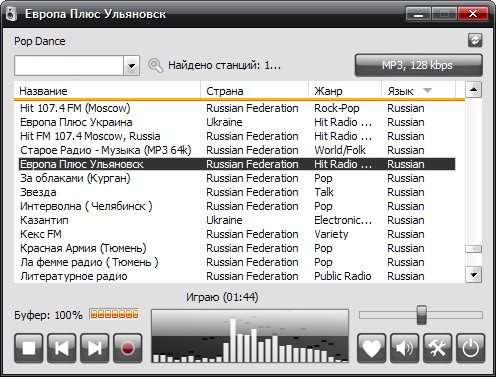Start recording with the red record button
Image resolution: width=496 pixels, height=377 pixels.
pyautogui.click(x=128, y=348)
